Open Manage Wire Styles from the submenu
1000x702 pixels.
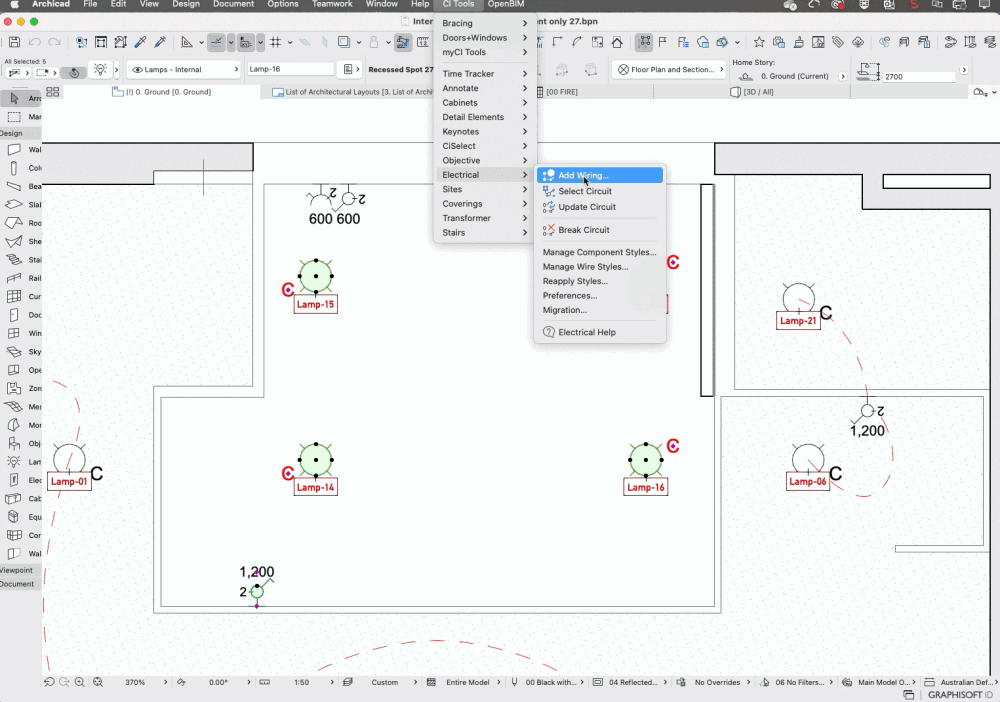pyautogui.click(x=585, y=267)
